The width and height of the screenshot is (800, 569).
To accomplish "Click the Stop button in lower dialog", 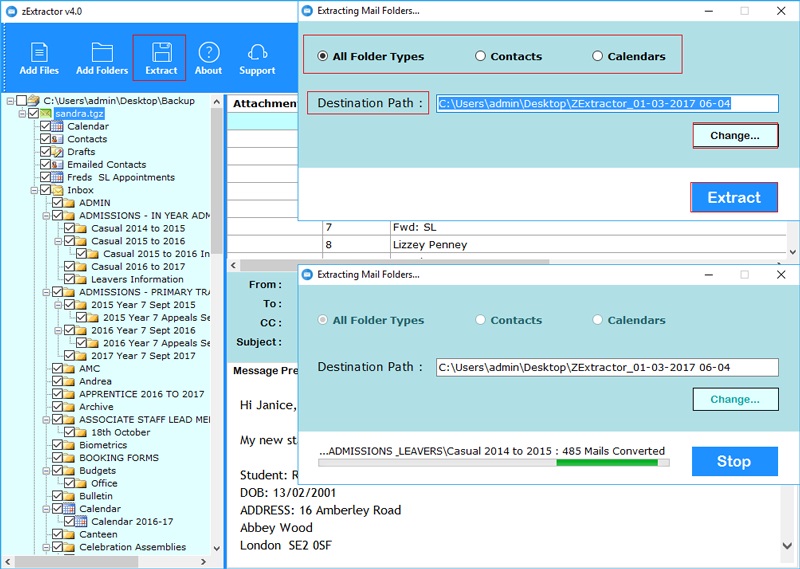I will pos(734,461).
